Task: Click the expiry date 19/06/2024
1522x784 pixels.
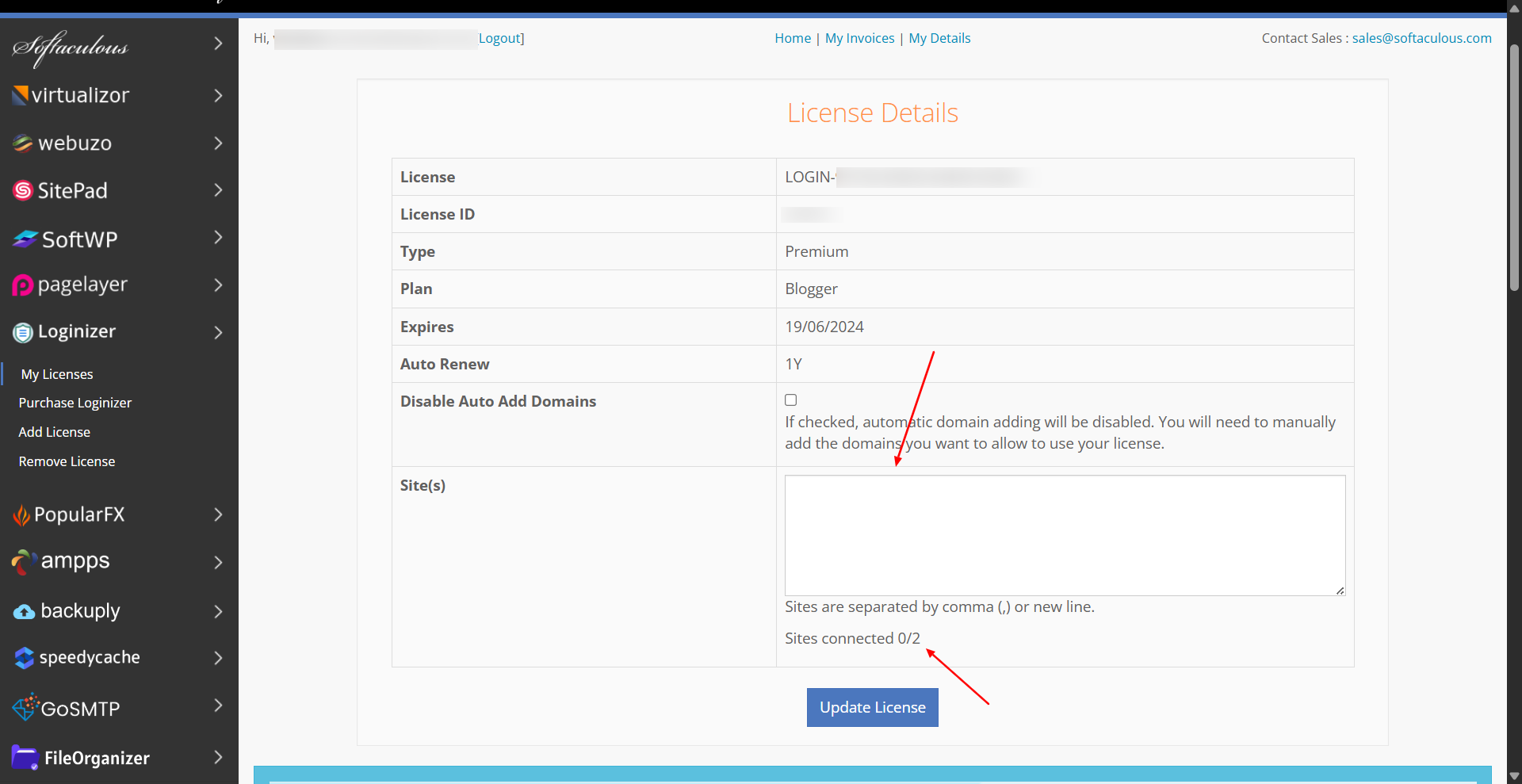Action: 824,327
